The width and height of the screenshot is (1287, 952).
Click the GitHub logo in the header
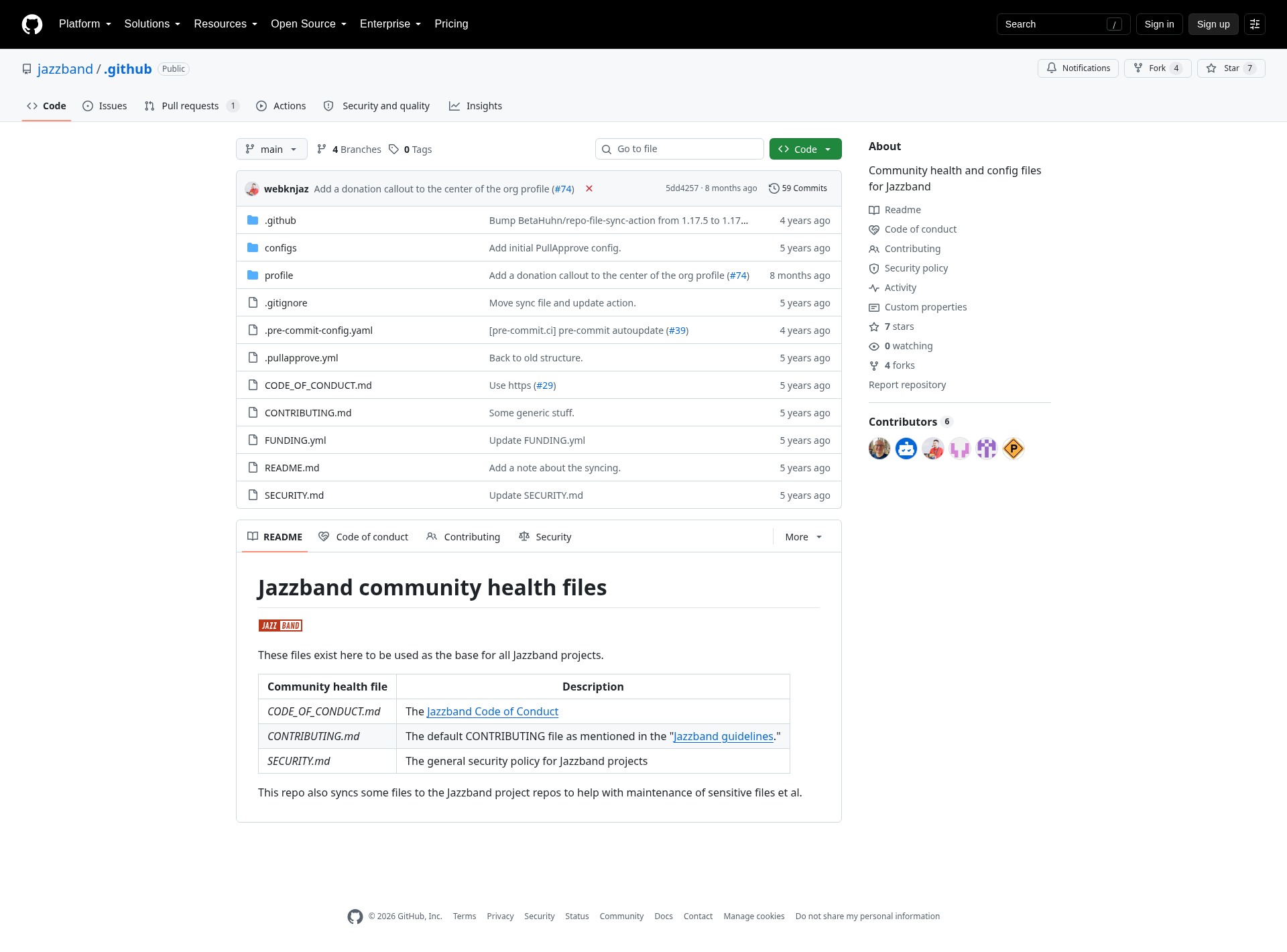(32, 24)
